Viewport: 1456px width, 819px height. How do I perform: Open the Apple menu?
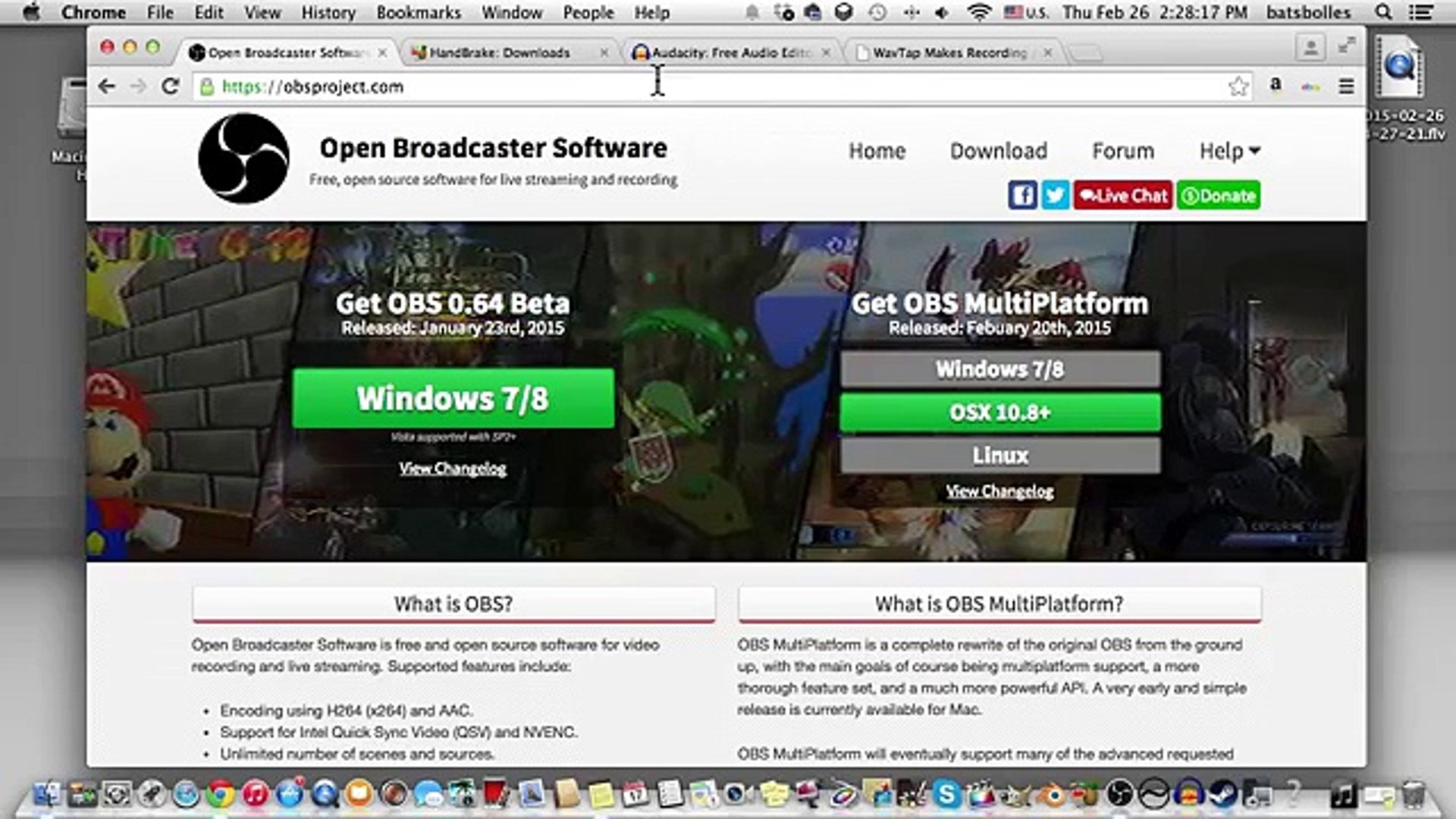coord(31,12)
